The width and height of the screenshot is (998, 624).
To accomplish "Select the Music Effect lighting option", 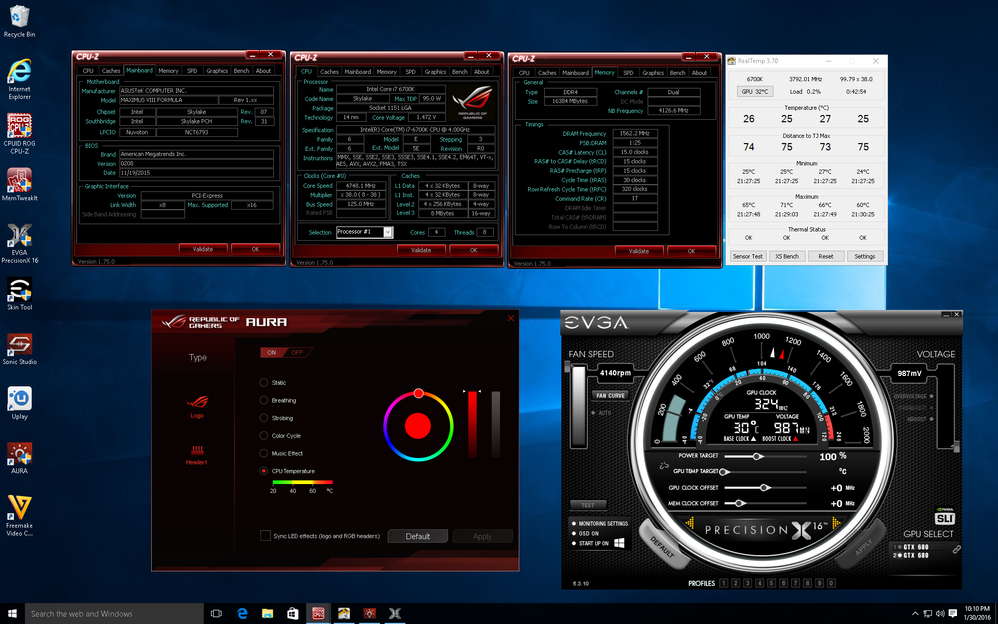I will [264, 453].
